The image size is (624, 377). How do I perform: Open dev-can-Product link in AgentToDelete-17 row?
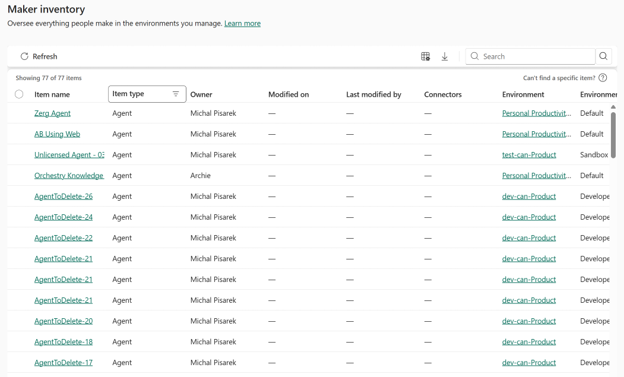[529, 362]
